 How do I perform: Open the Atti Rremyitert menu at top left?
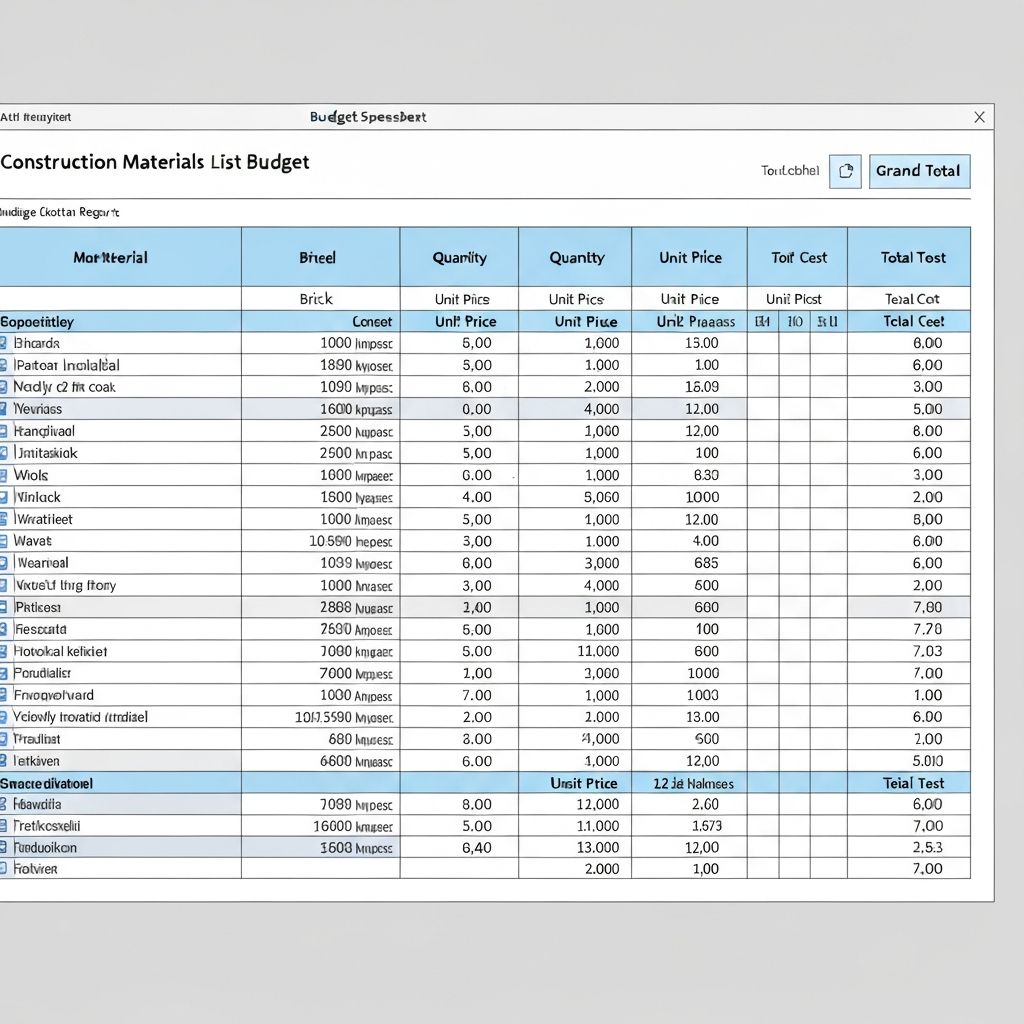[x=36, y=117]
